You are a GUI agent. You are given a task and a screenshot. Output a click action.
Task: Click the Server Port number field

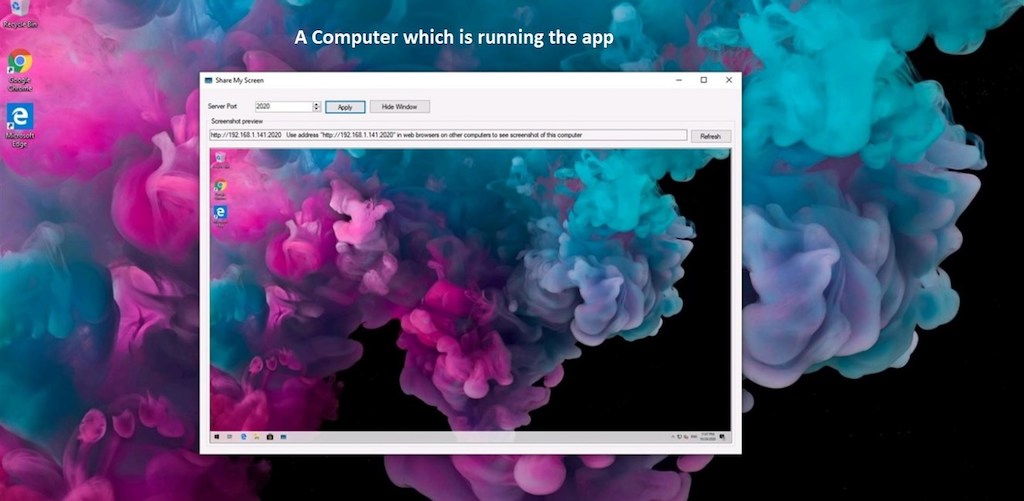(x=283, y=106)
